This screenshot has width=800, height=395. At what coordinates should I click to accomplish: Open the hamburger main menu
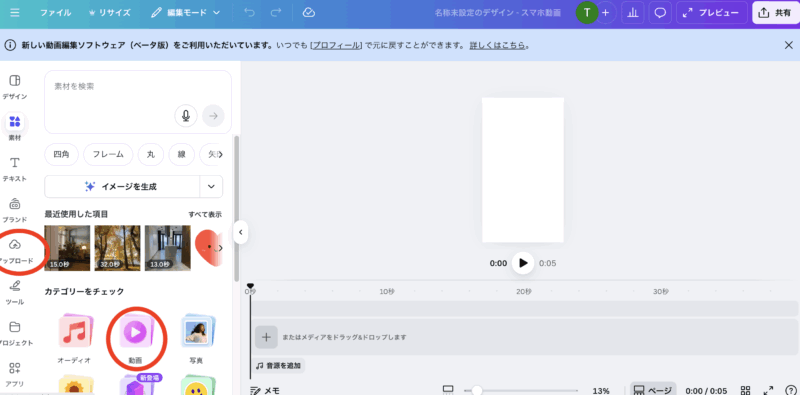pos(15,13)
